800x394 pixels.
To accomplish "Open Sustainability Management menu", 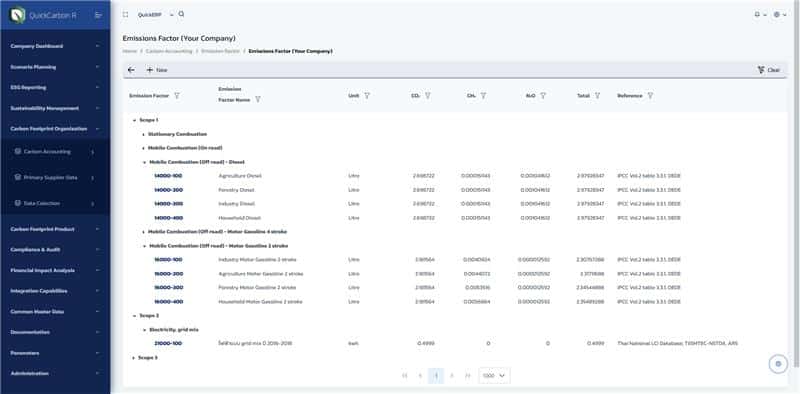I will (55, 108).
